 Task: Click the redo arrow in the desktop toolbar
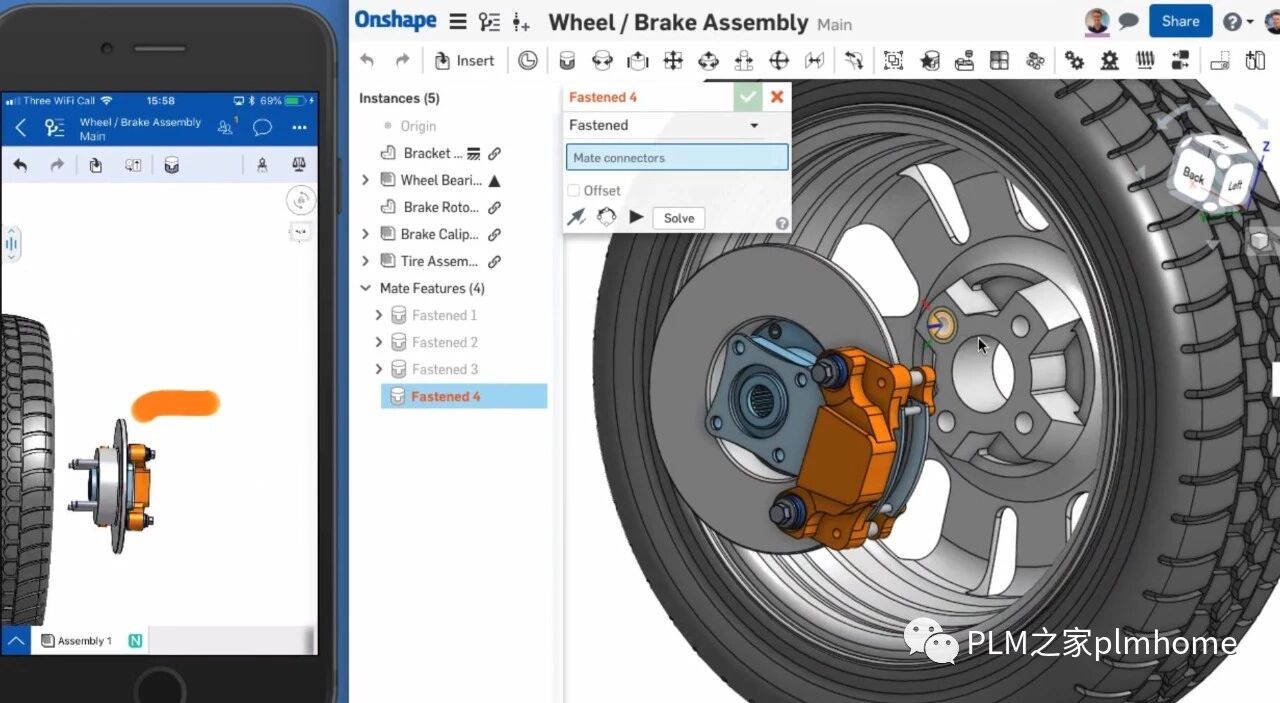click(x=402, y=61)
